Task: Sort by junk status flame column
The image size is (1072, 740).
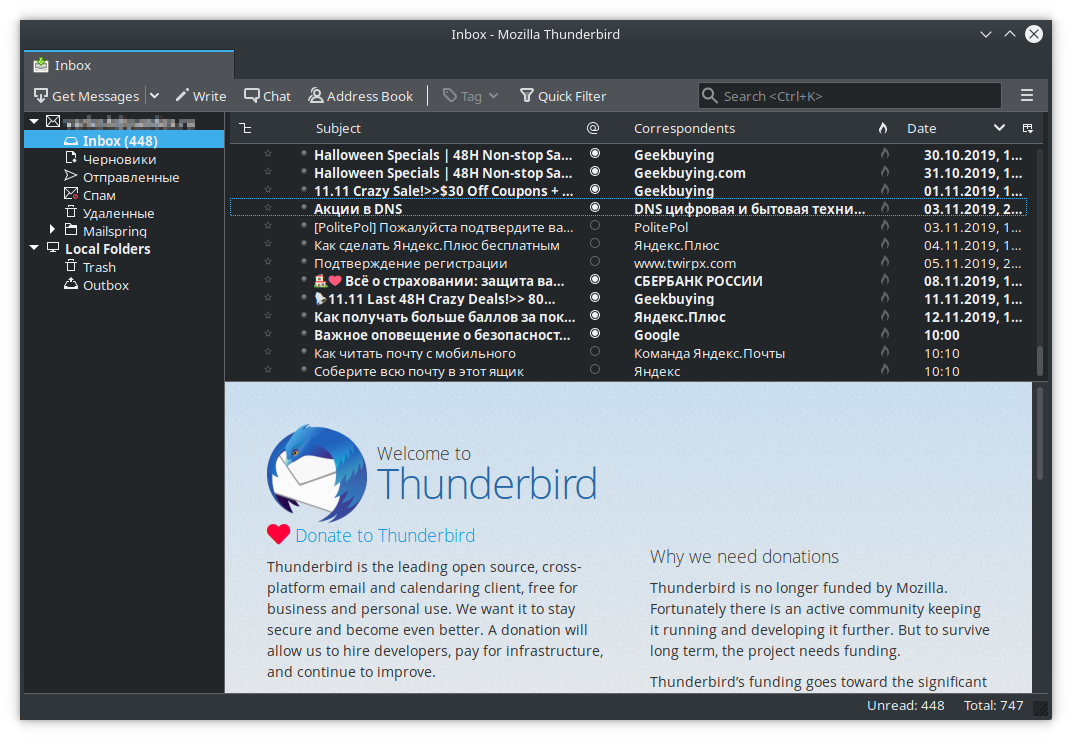Action: pos(883,129)
